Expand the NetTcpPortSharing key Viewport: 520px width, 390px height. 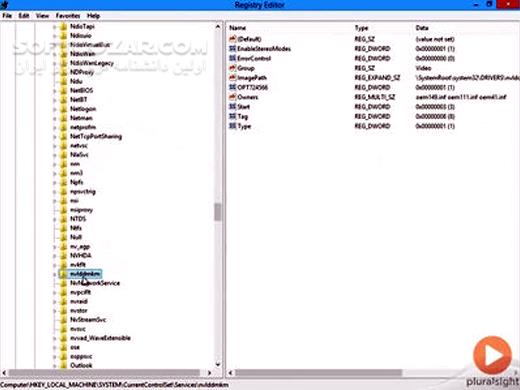coord(55,136)
